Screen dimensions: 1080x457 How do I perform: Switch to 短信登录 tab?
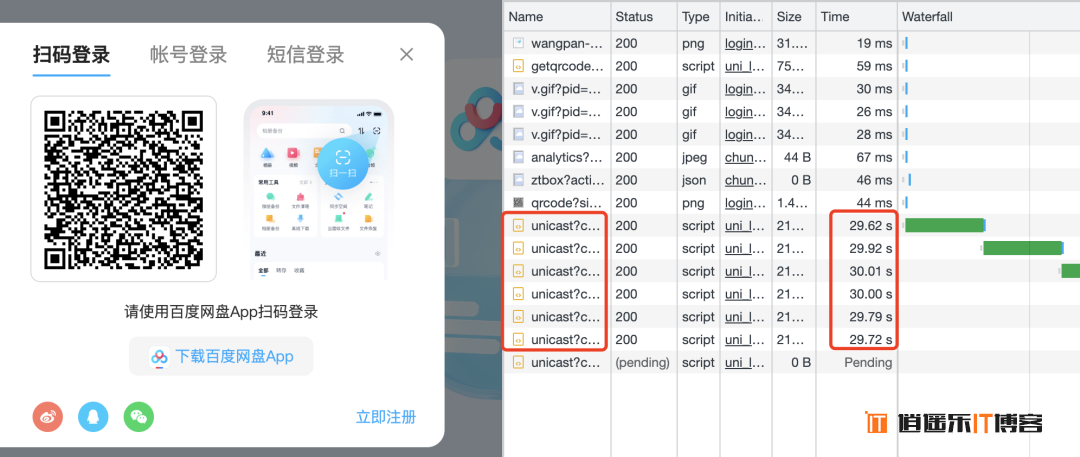coord(305,55)
